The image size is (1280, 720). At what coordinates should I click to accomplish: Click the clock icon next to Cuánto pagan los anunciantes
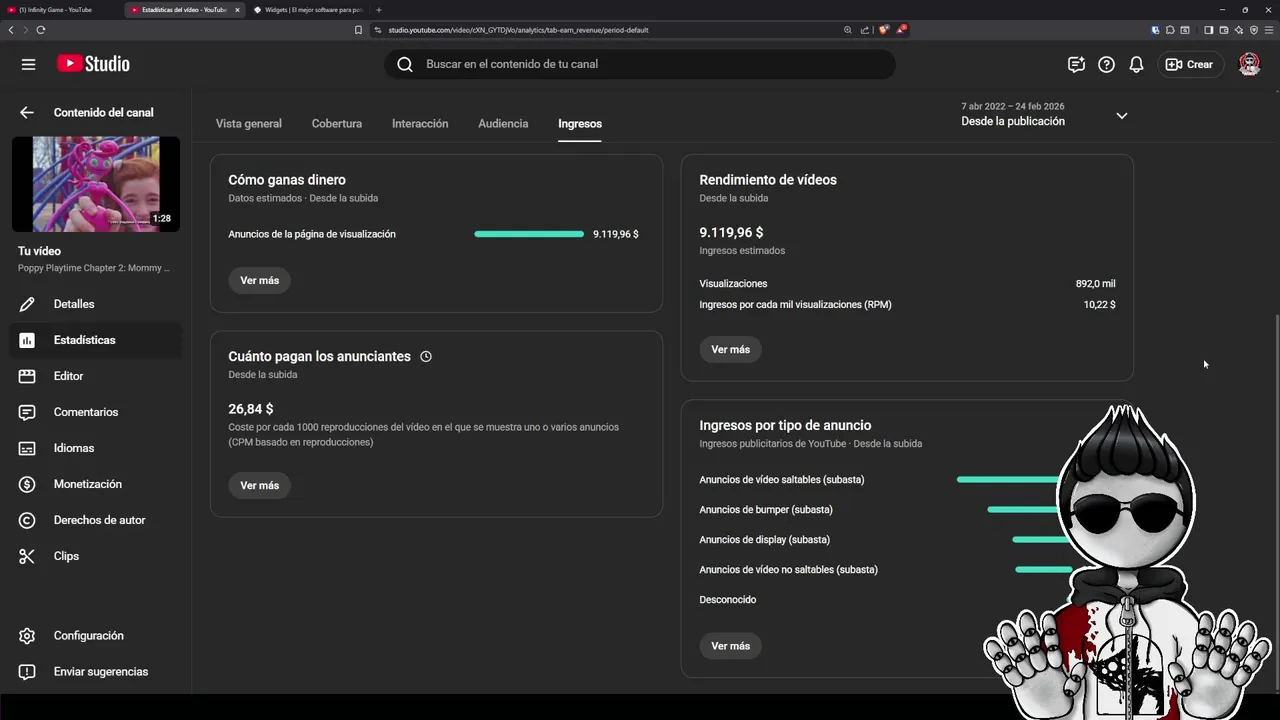tap(426, 357)
